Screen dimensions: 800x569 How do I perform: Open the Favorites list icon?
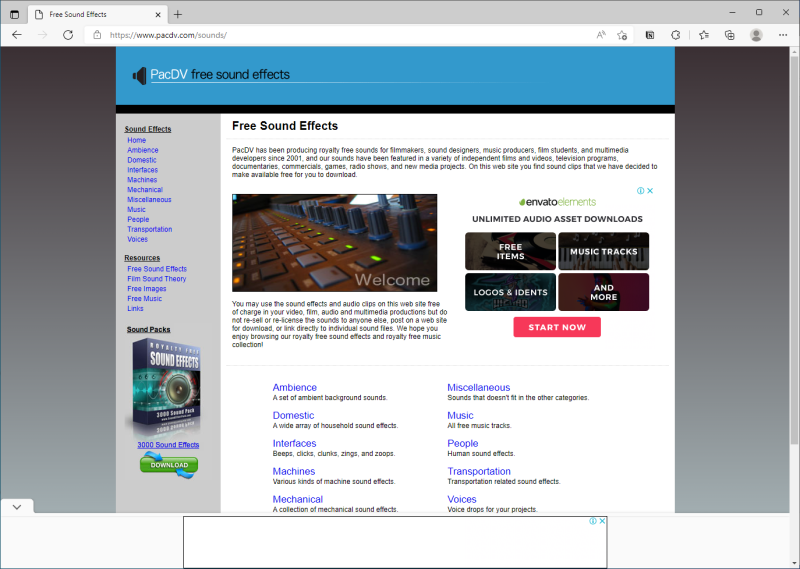(704, 35)
